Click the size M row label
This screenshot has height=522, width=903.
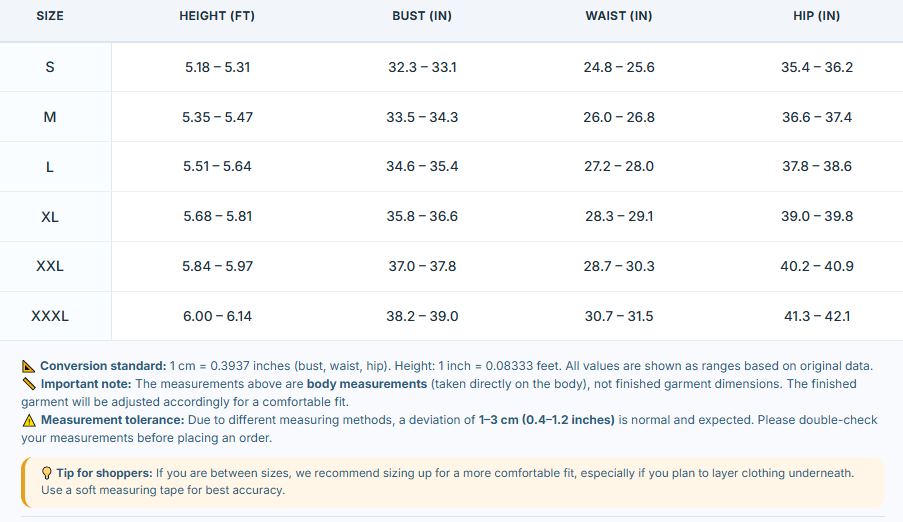click(x=50, y=118)
